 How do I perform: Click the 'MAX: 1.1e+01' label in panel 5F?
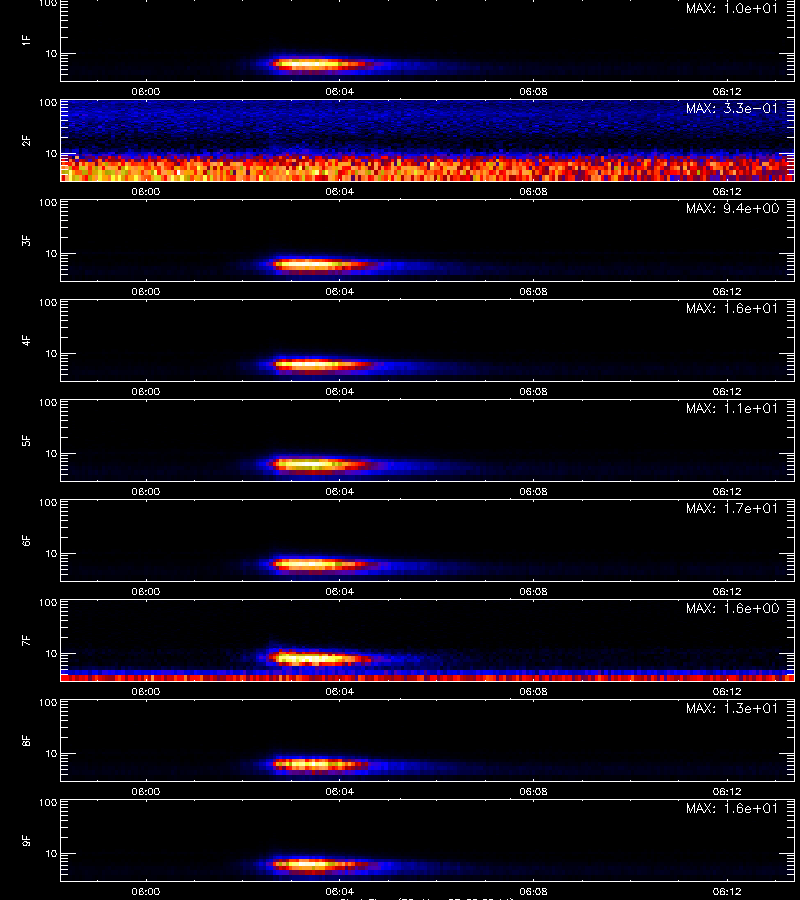coord(732,408)
